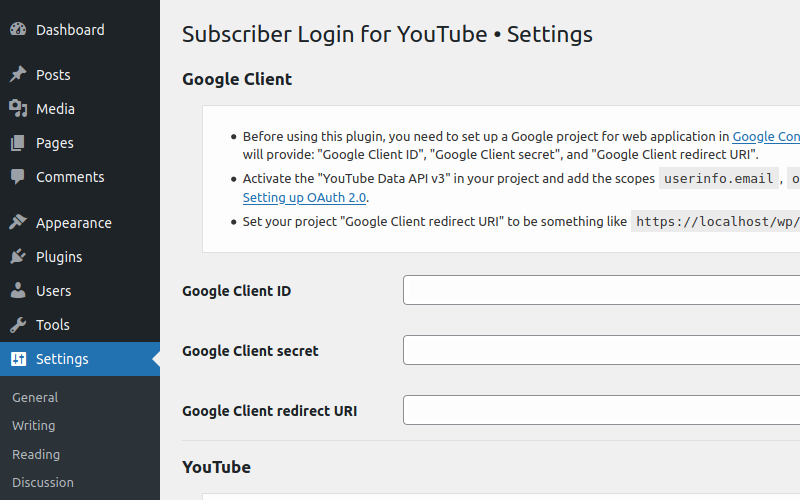Click the Appearance paintbrush icon
Screen dimensions: 800x500
18,222
